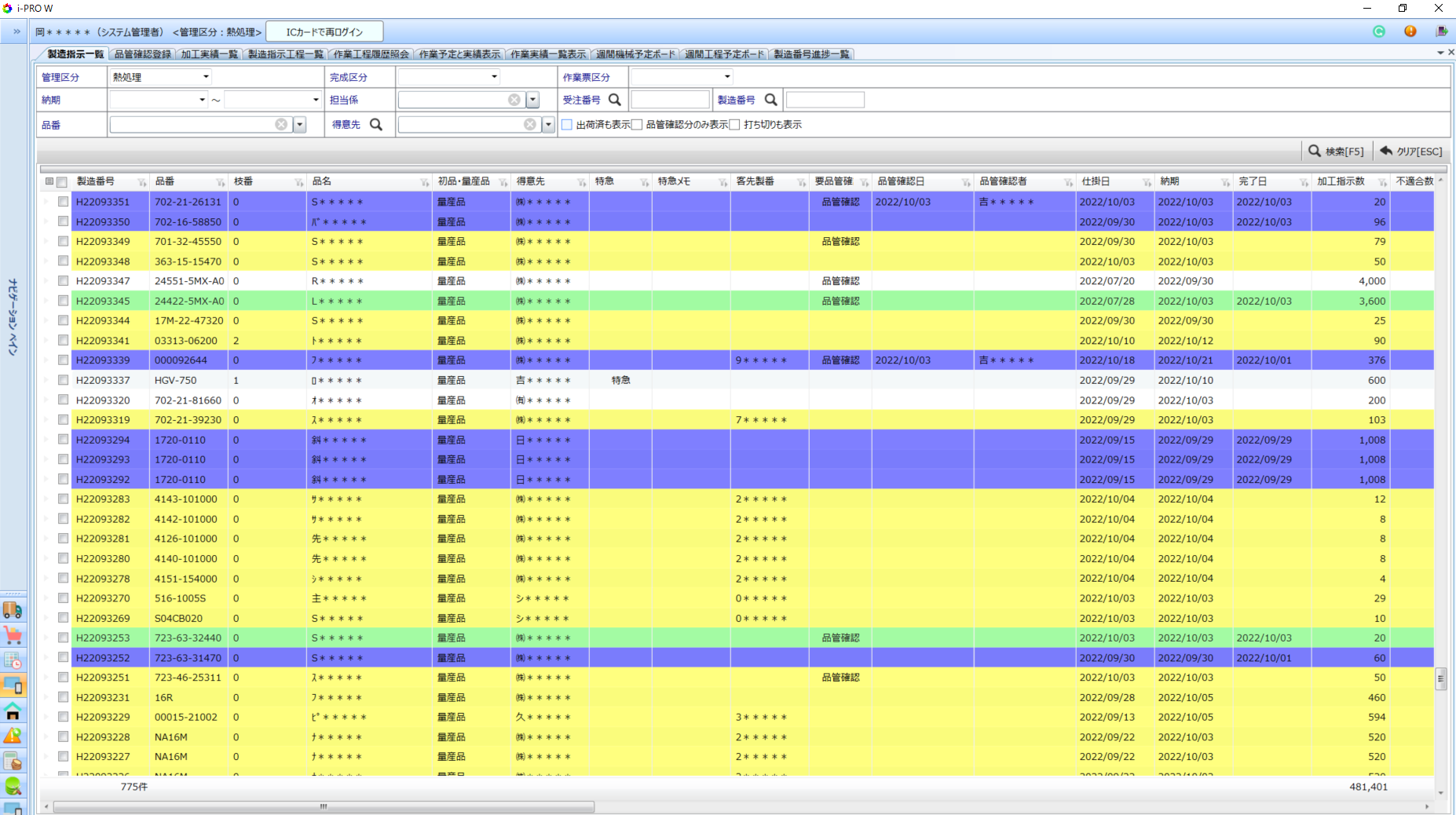Open the warehouse house icon module
This screenshot has height=815, width=1456.
[x=13, y=711]
